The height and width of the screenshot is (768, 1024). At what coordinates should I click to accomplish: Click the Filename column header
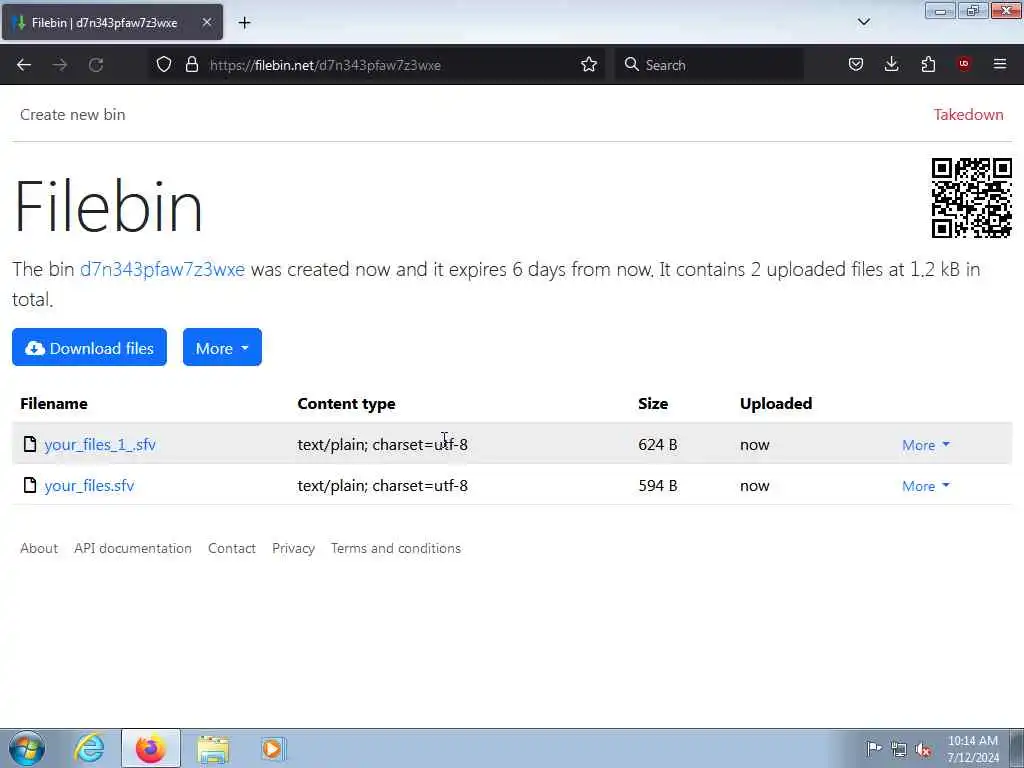pyautogui.click(x=54, y=404)
